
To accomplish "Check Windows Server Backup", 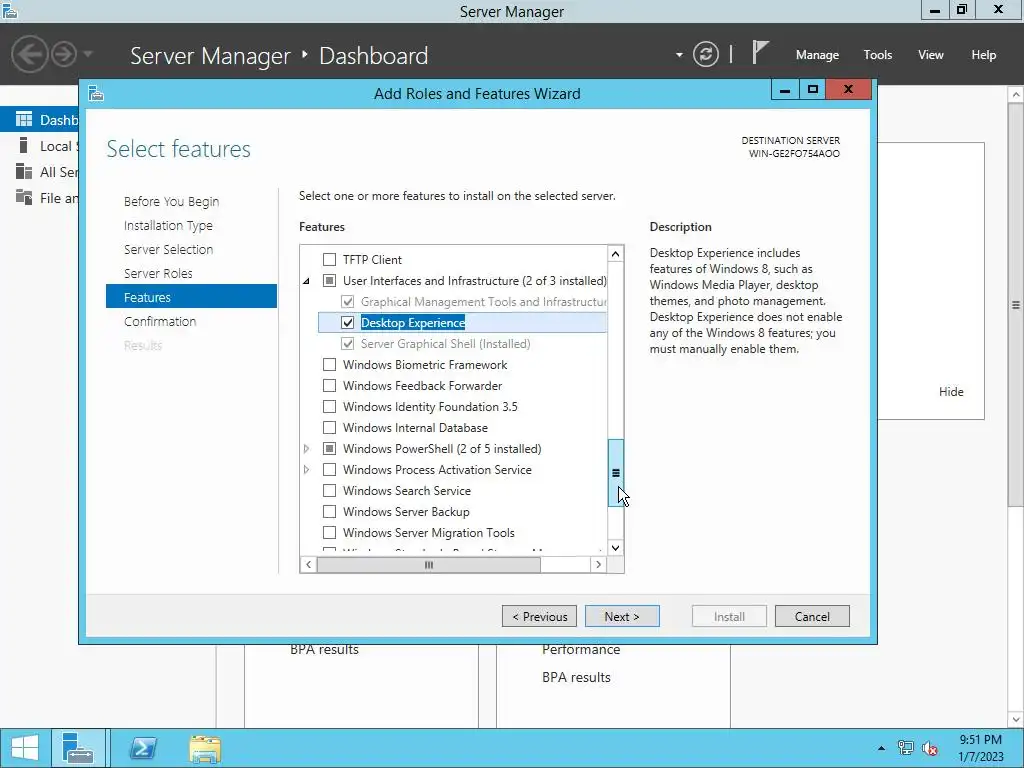I will (330, 511).
